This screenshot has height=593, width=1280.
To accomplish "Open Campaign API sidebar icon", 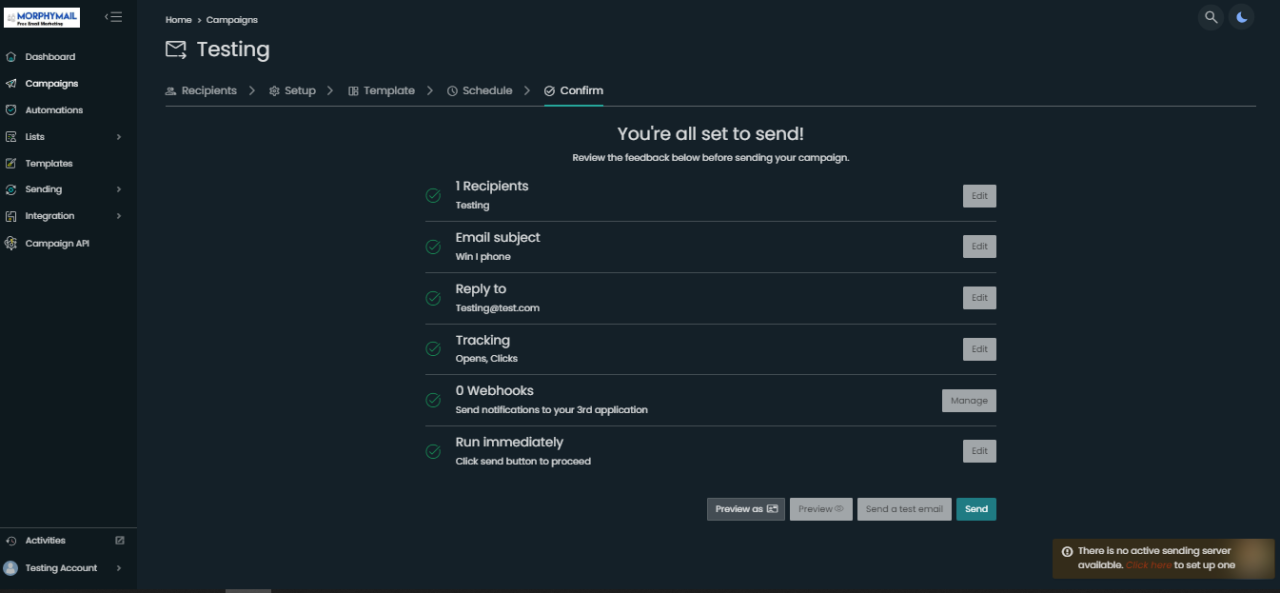I will point(11,243).
